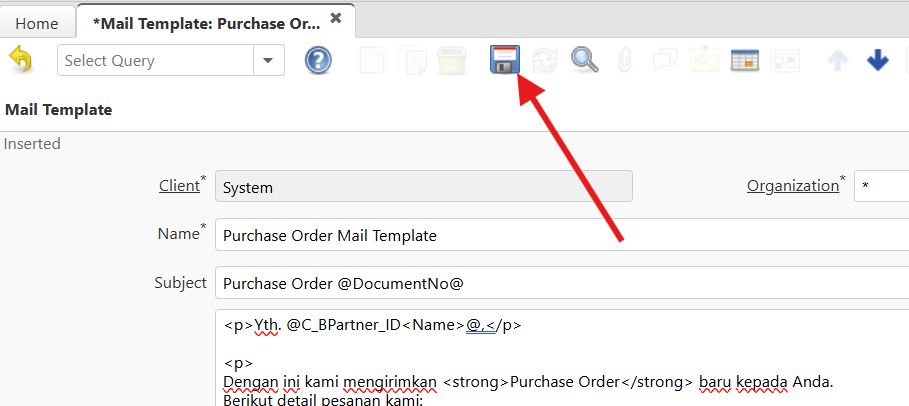Open the Chat speech bubbles icon
Screen dimensions: 909x406
665,60
